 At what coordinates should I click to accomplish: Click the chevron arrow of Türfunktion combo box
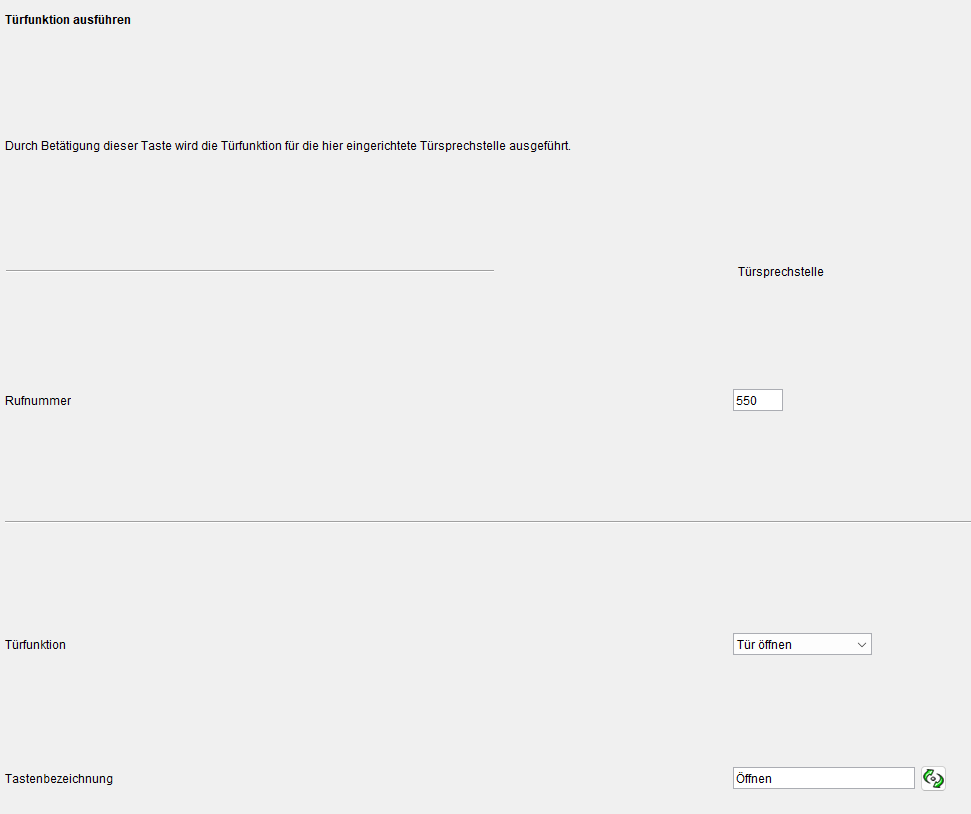[x=862, y=645]
